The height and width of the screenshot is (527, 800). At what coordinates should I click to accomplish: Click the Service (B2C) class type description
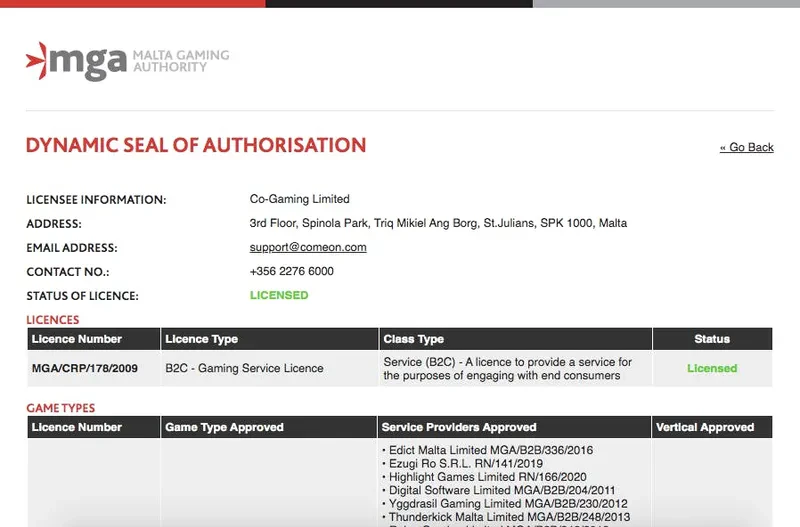point(508,368)
